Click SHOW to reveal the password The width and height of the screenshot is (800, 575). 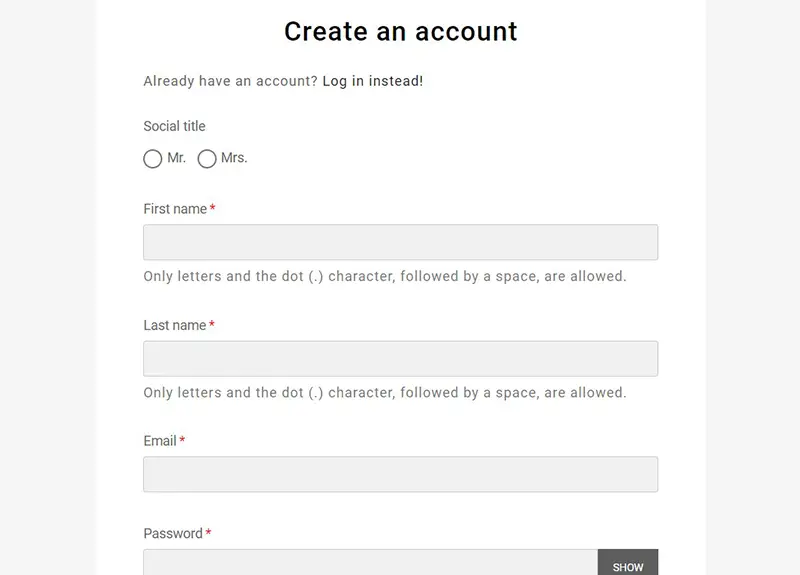[628, 562]
